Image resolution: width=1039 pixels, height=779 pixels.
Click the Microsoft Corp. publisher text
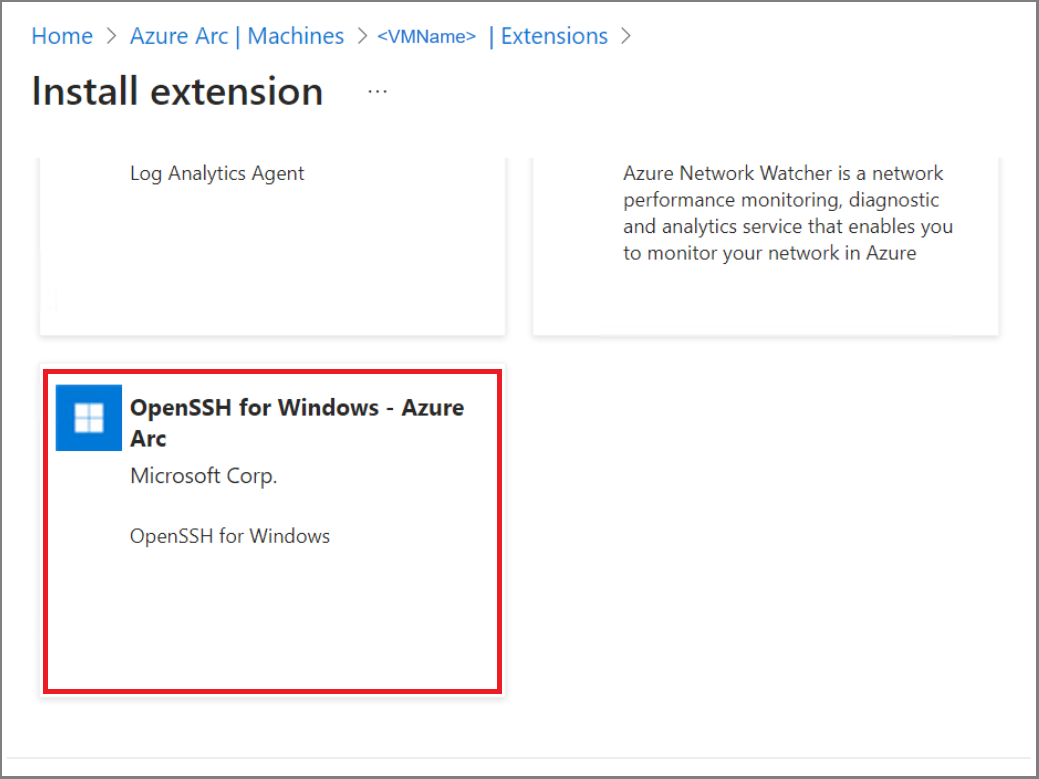[x=204, y=476]
